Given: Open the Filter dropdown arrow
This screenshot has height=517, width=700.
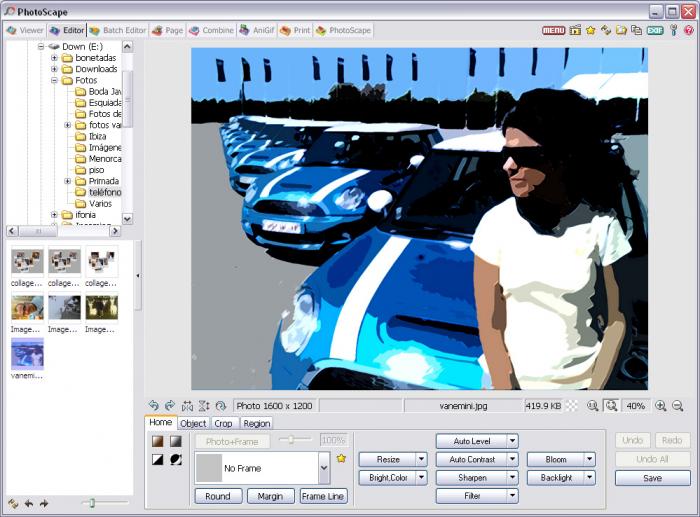Looking at the screenshot, I should (x=512, y=496).
